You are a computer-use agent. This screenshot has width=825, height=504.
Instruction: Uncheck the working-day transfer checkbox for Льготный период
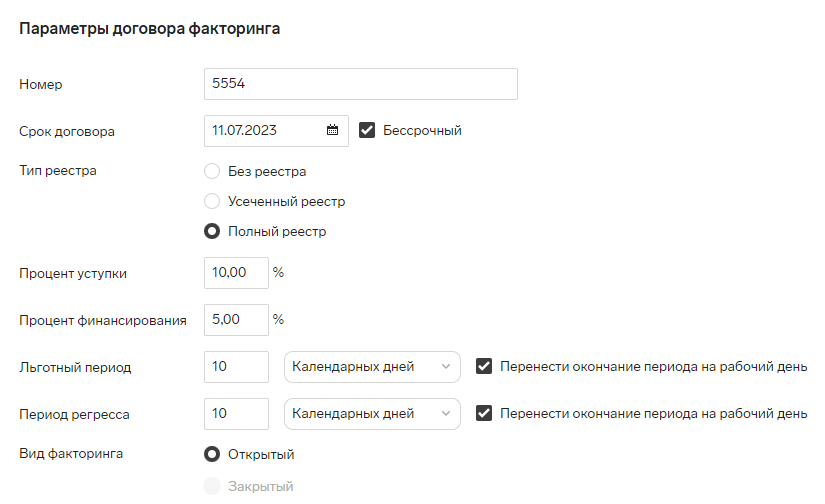pos(484,366)
